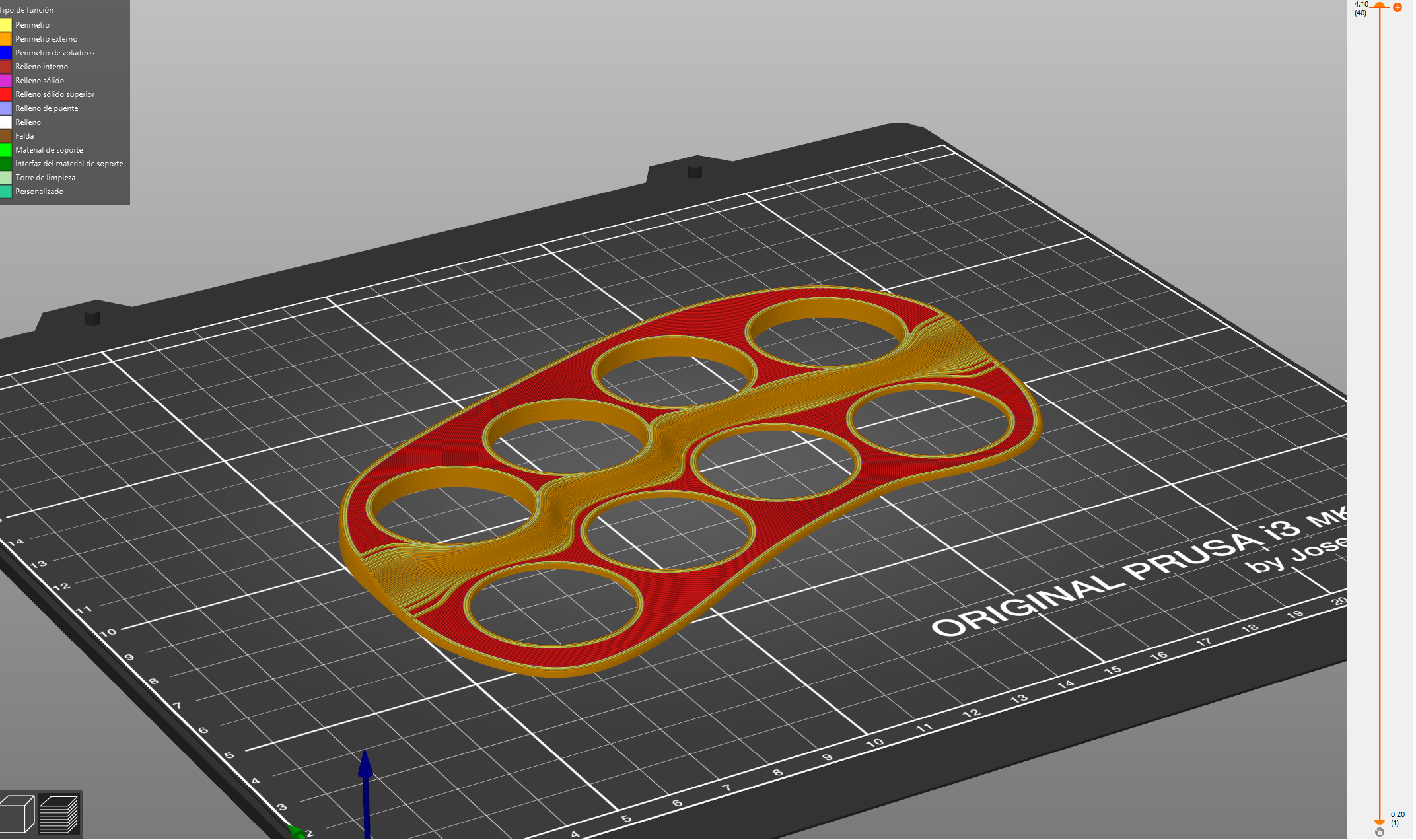Screen dimensions: 1416x840
Task: Click the bottom layer label 0.20 (1)
Action: coord(1396,818)
